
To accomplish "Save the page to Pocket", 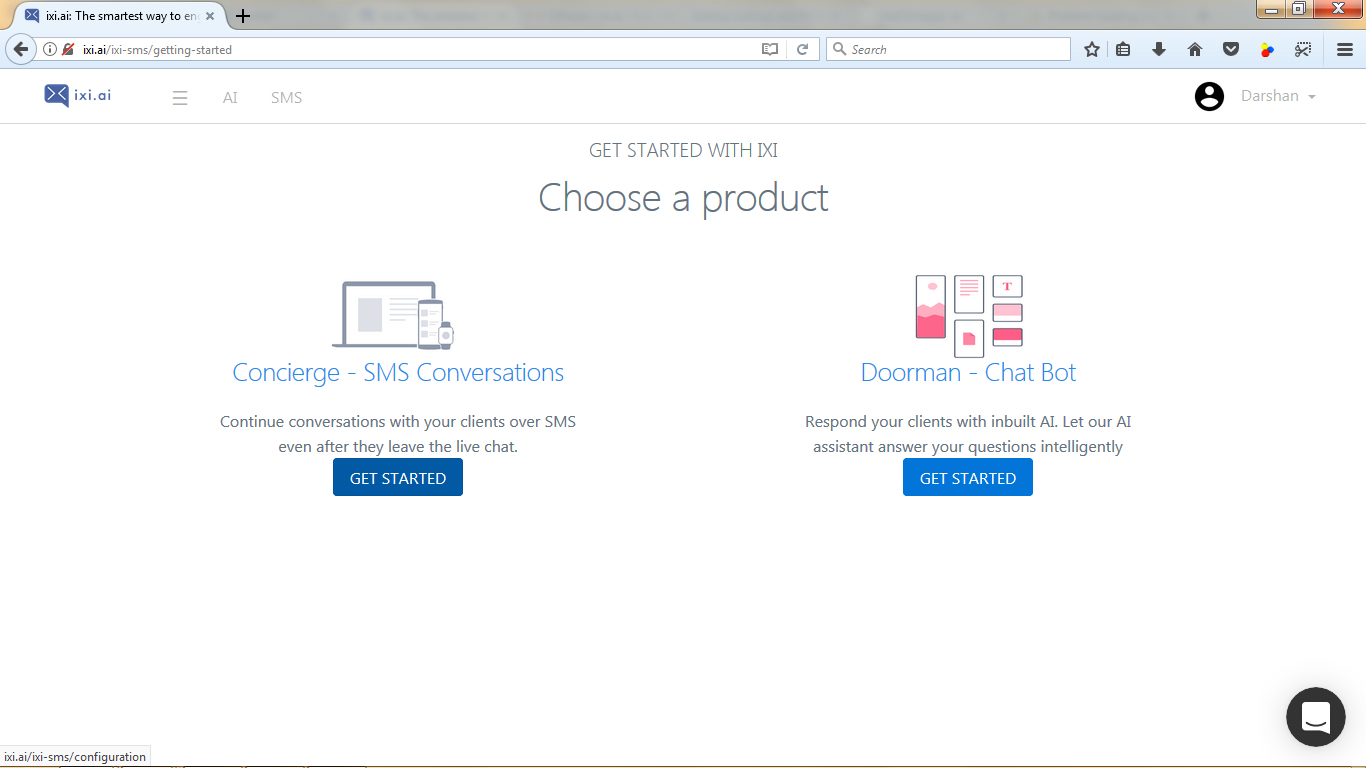I will (1231, 49).
